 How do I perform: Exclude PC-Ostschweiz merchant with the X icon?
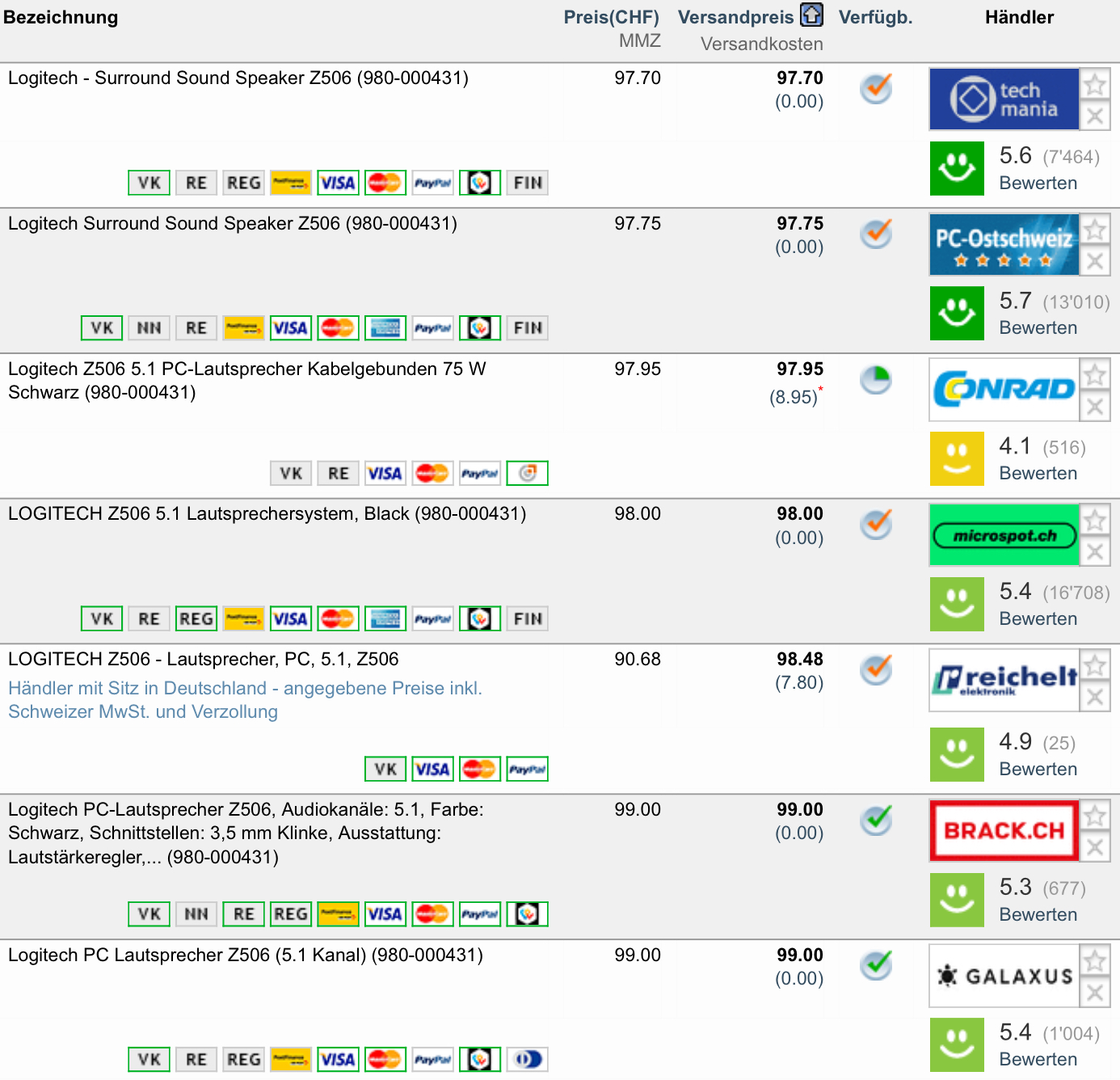pyautogui.click(x=1095, y=261)
